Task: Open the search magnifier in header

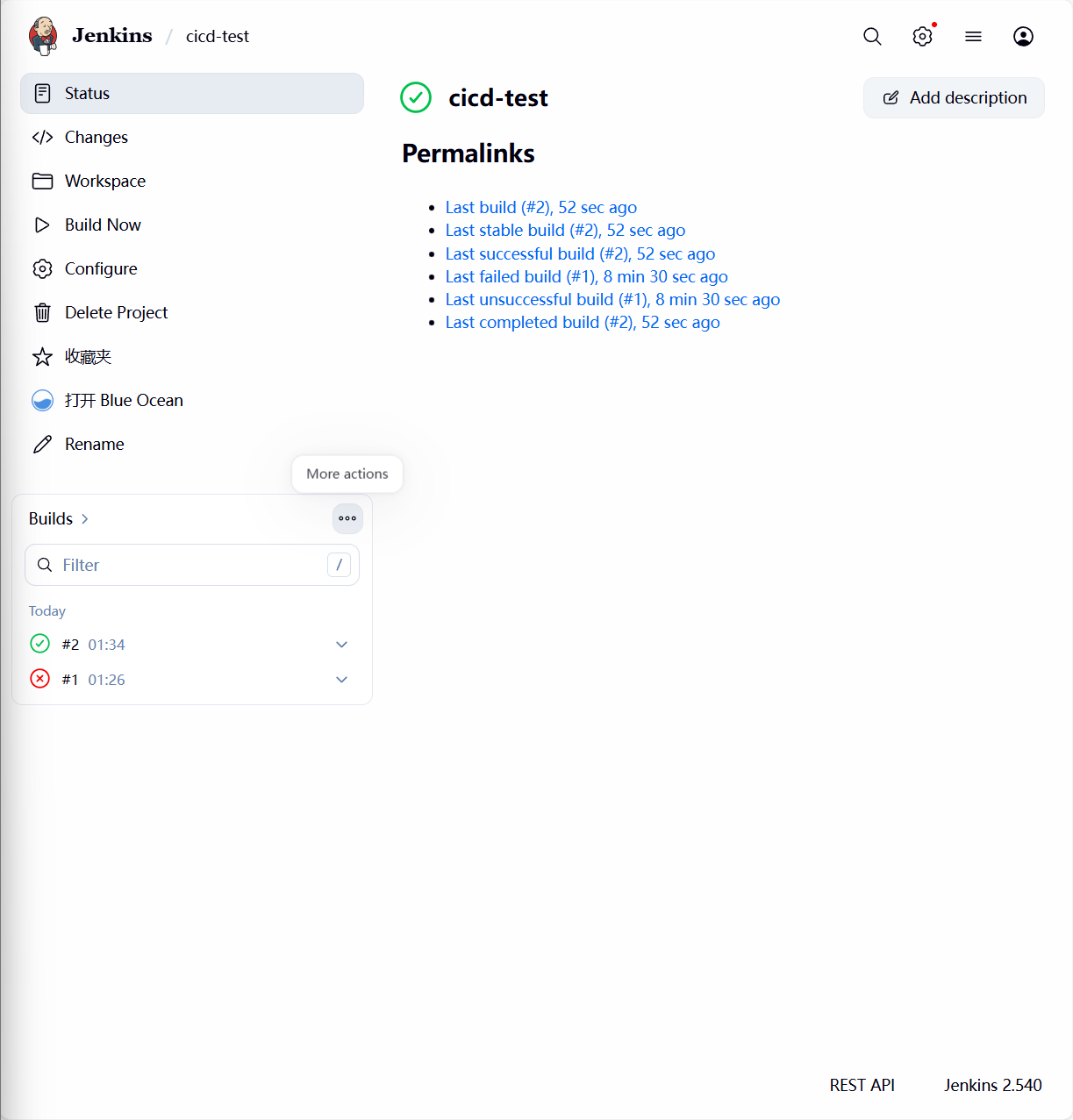Action: point(872,36)
